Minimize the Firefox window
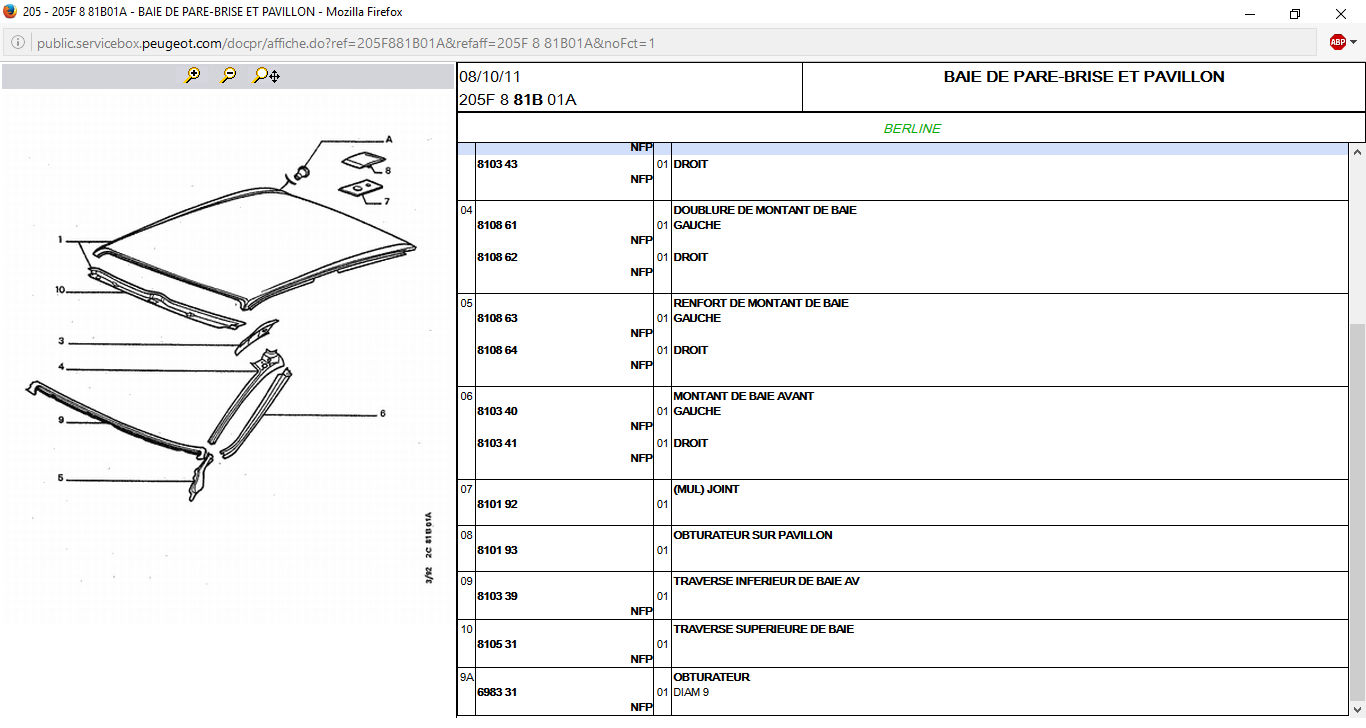The height and width of the screenshot is (728, 1366). 1249,14
